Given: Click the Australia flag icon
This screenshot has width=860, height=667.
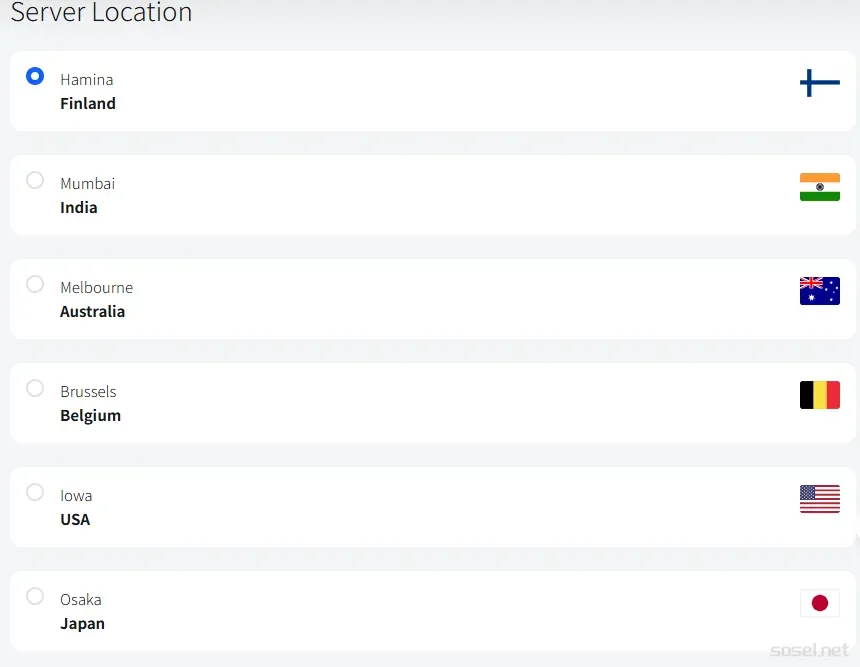Looking at the screenshot, I should pos(819,291).
